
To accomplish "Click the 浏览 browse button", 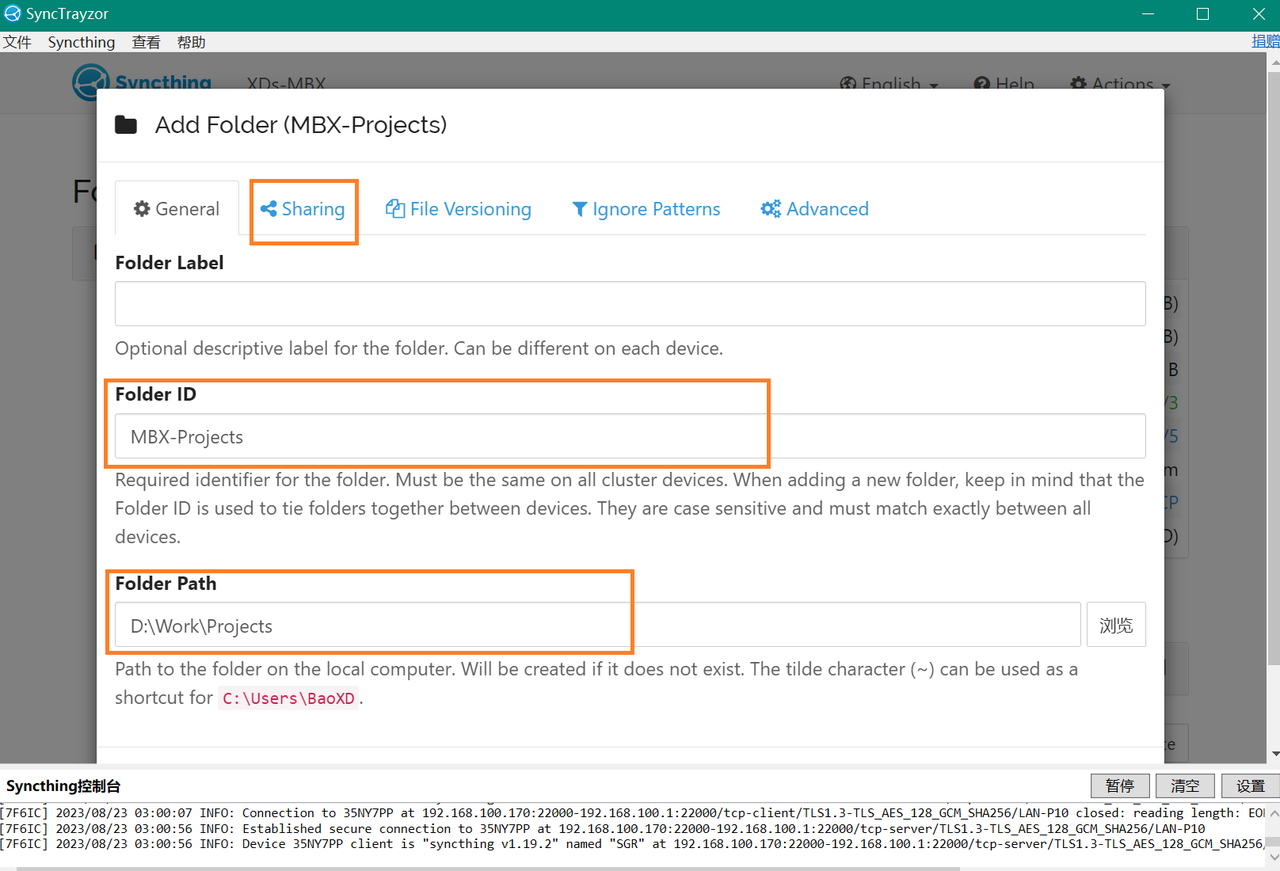I will 1116,626.
